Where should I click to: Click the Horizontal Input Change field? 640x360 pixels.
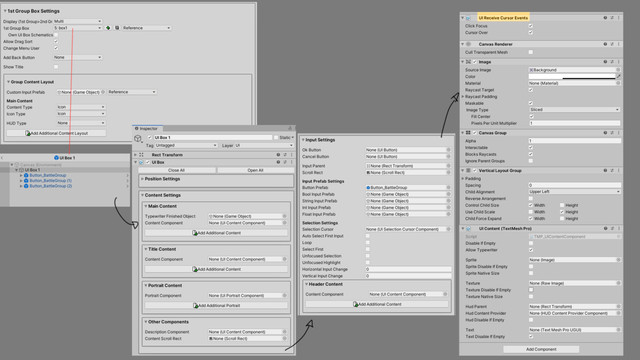coord(408,269)
